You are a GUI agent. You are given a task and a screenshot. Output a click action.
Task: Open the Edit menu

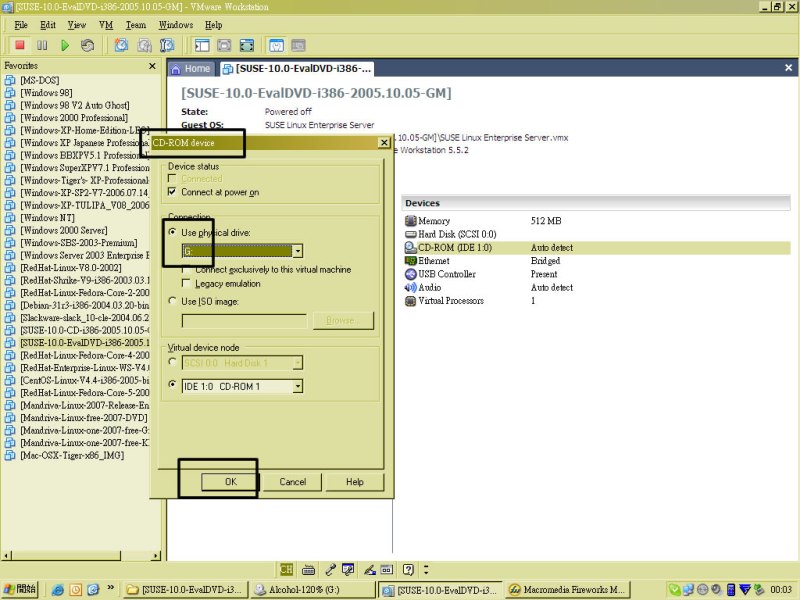(x=48, y=25)
